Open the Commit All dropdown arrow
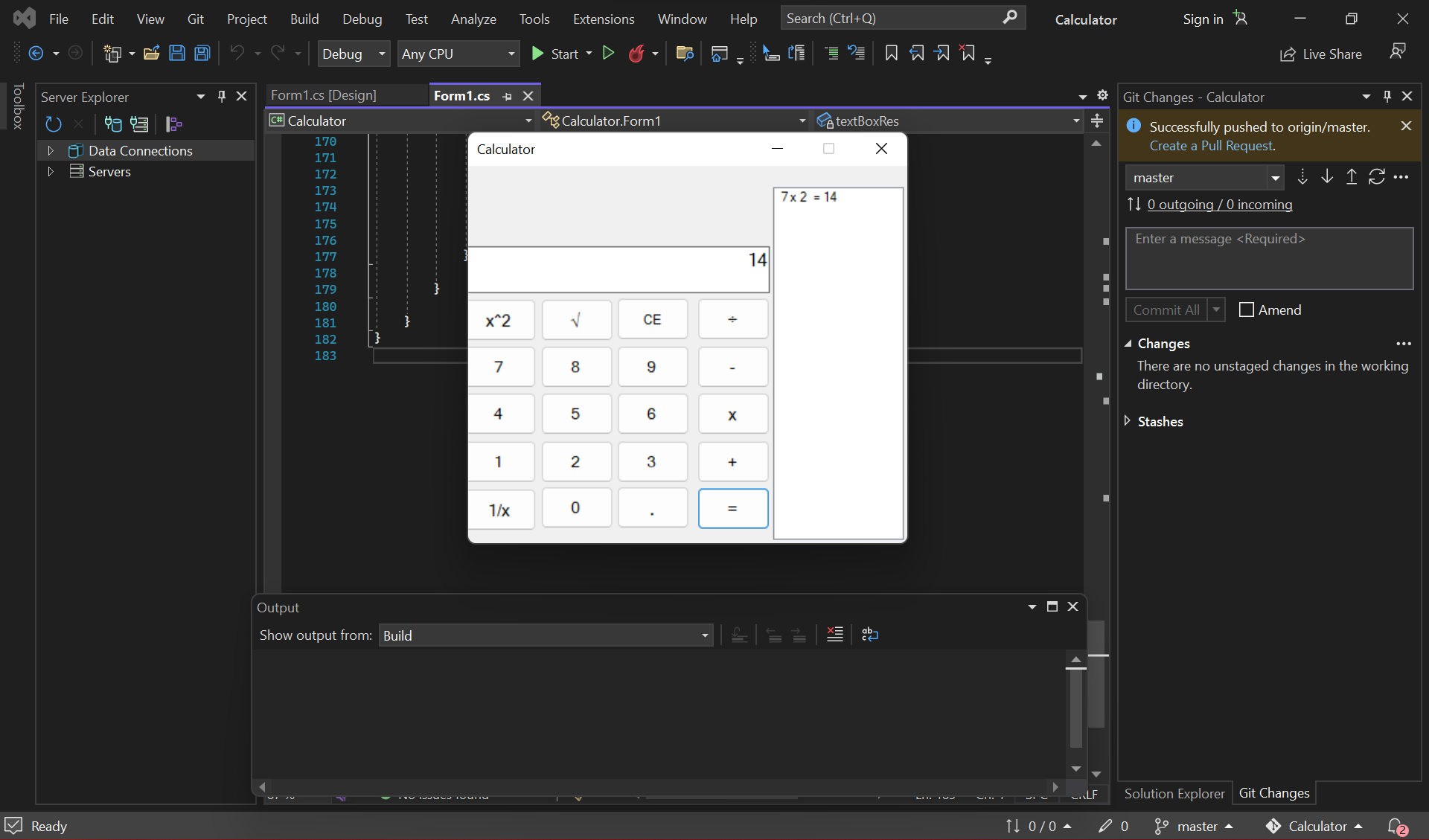This screenshot has height=840, width=1429. (x=1216, y=310)
